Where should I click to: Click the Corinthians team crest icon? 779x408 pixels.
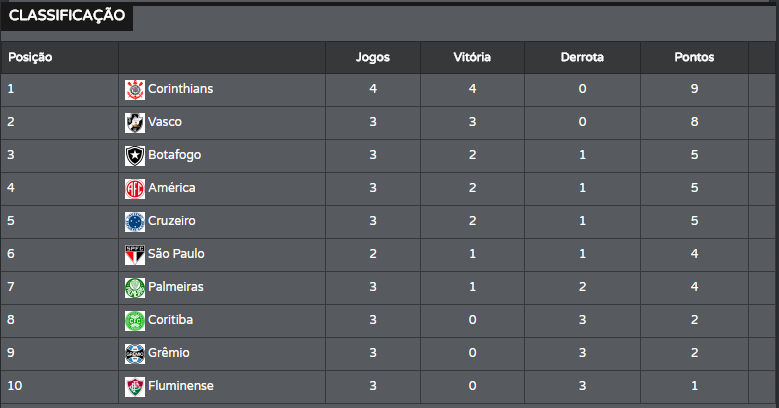pyautogui.click(x=134, y=90)
